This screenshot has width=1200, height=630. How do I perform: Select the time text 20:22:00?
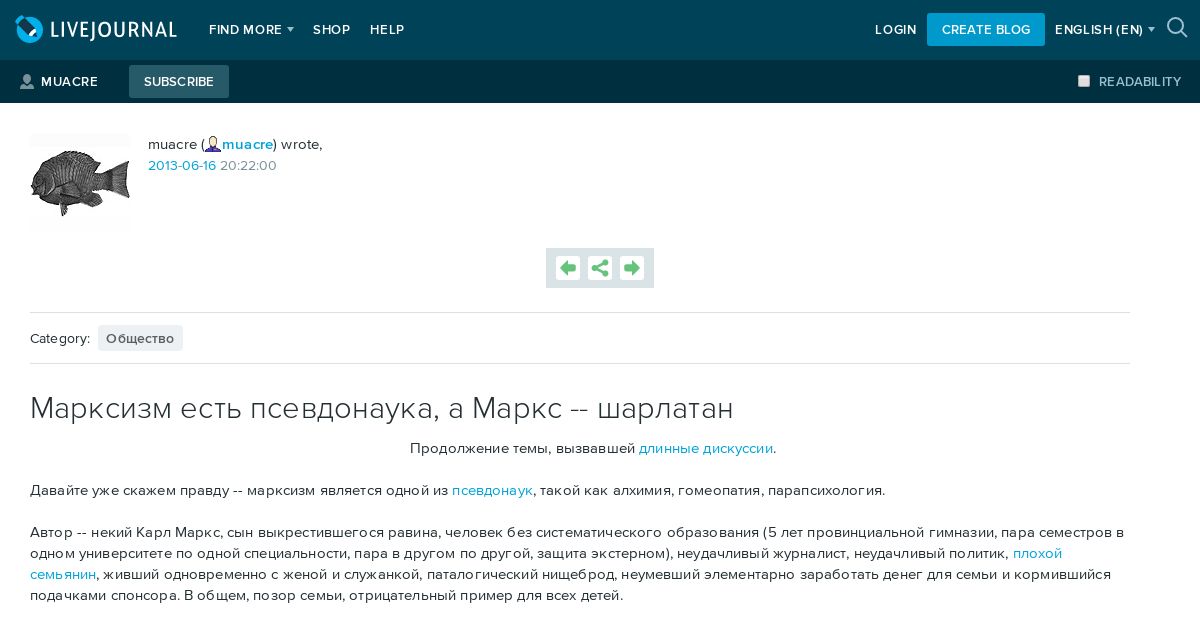[x=248, y=166]
